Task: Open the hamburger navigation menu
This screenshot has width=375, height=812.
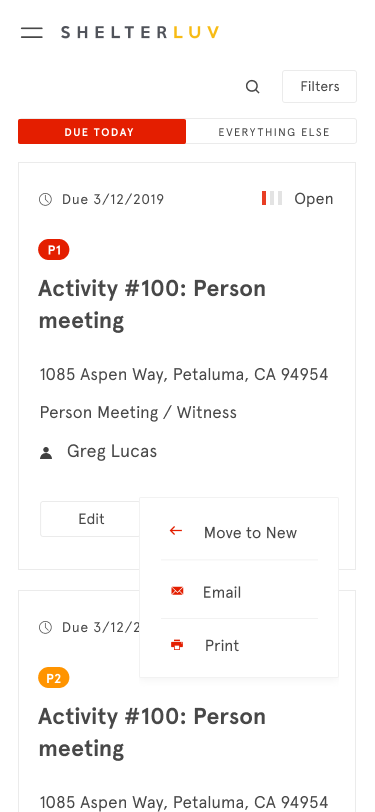Action: [x=32, y=33]
